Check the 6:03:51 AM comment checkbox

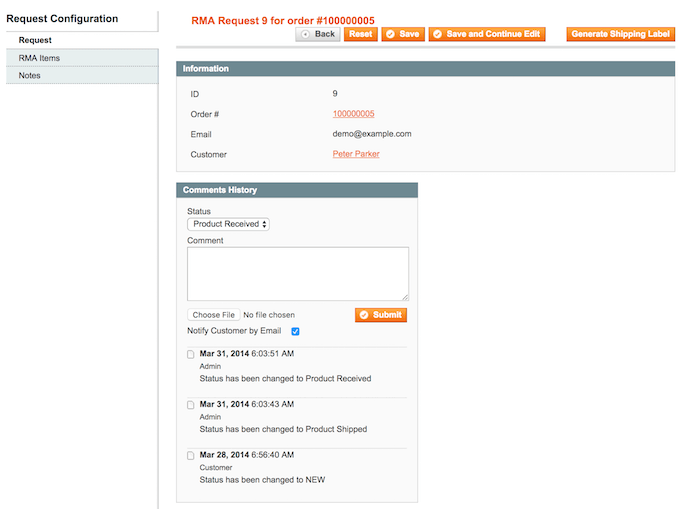[191, 354]
